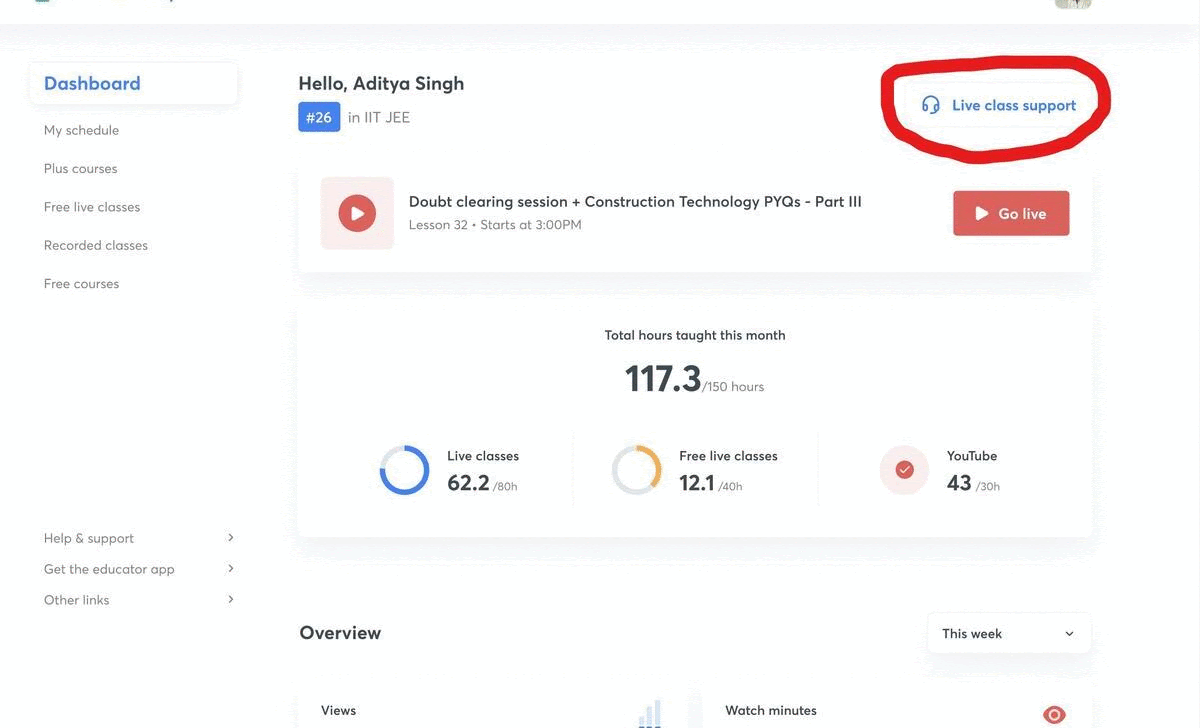Click the Overview heading

pyautogui.click(x=340, y=633)
